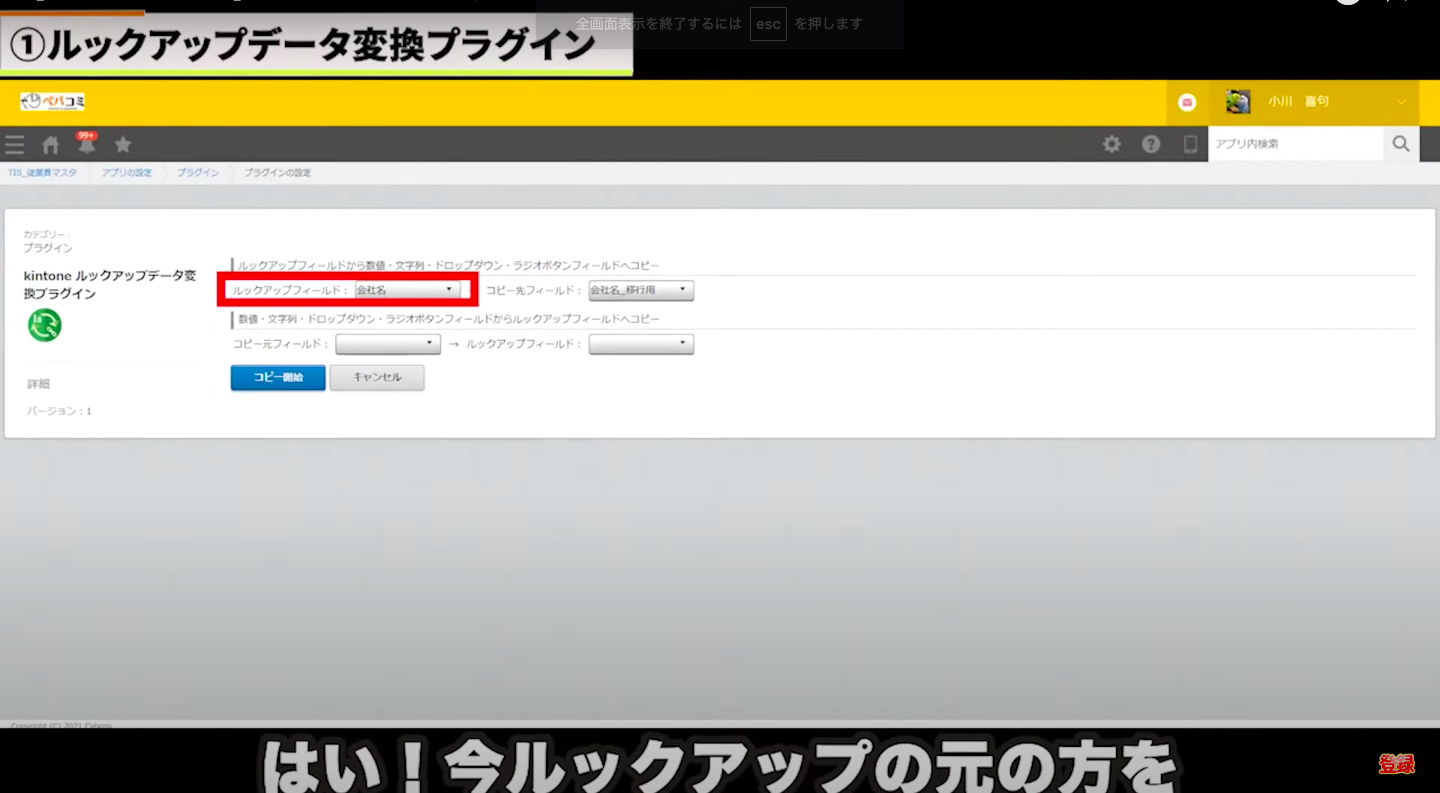Viewport: 1440px width, 793px height.
Task: Open the 会社名 lookup field dropdown
Action: pyautogui.click(x=408, y=290)
